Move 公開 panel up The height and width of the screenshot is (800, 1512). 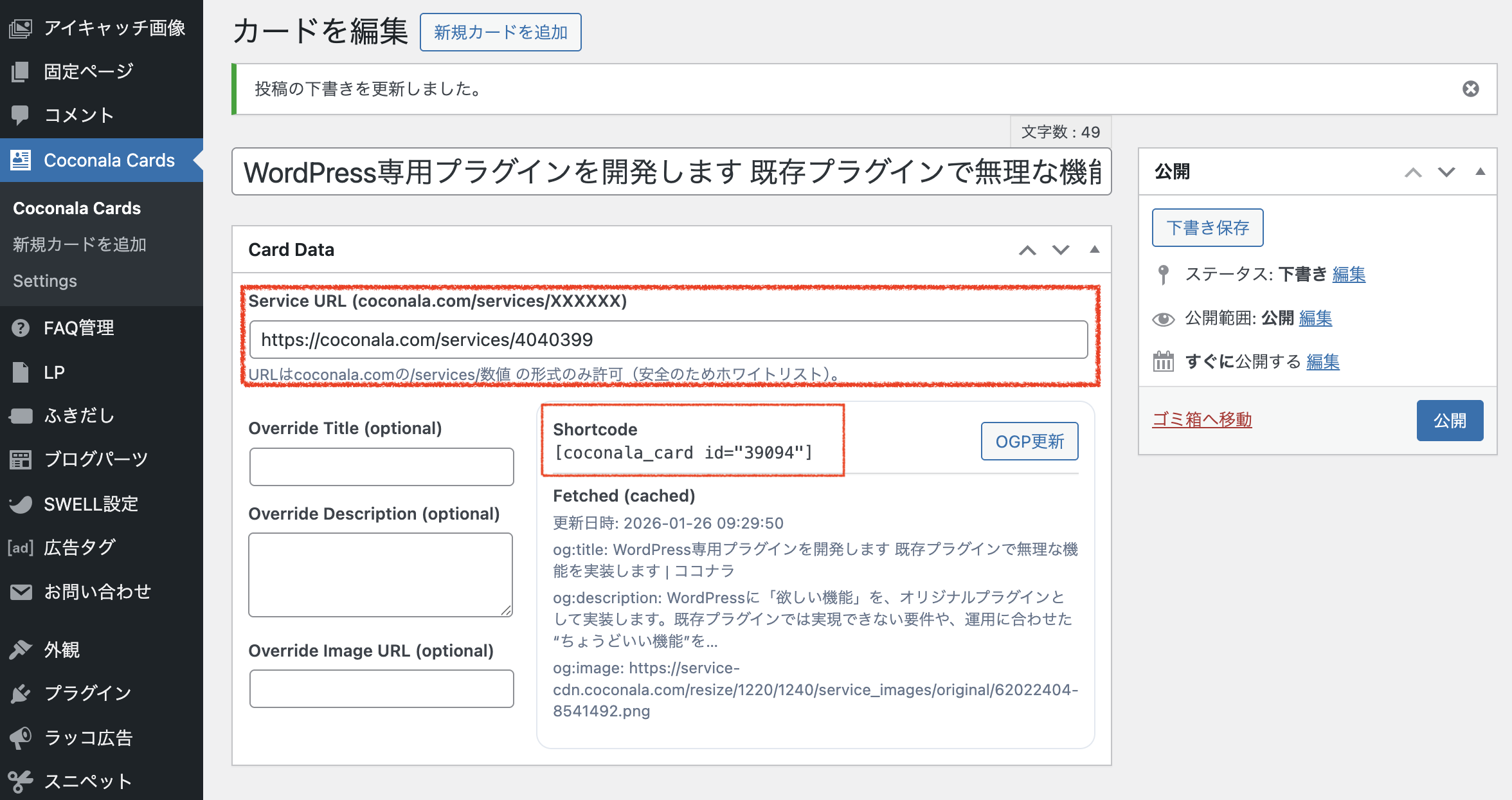[1413, 172]
